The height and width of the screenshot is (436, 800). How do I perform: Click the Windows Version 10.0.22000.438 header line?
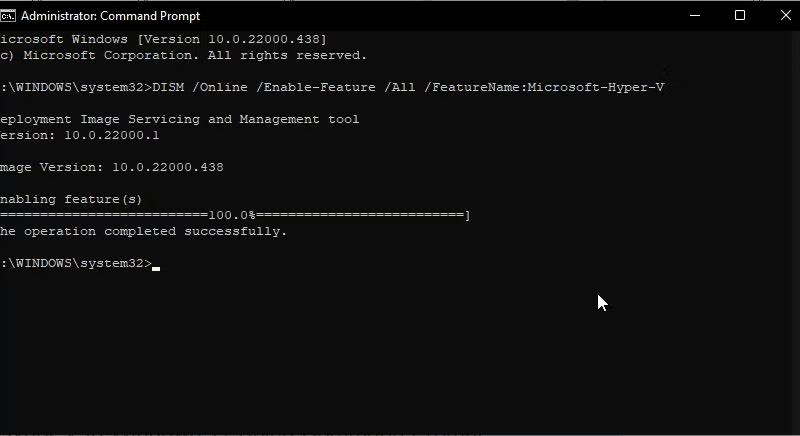[x=163, y=39]
